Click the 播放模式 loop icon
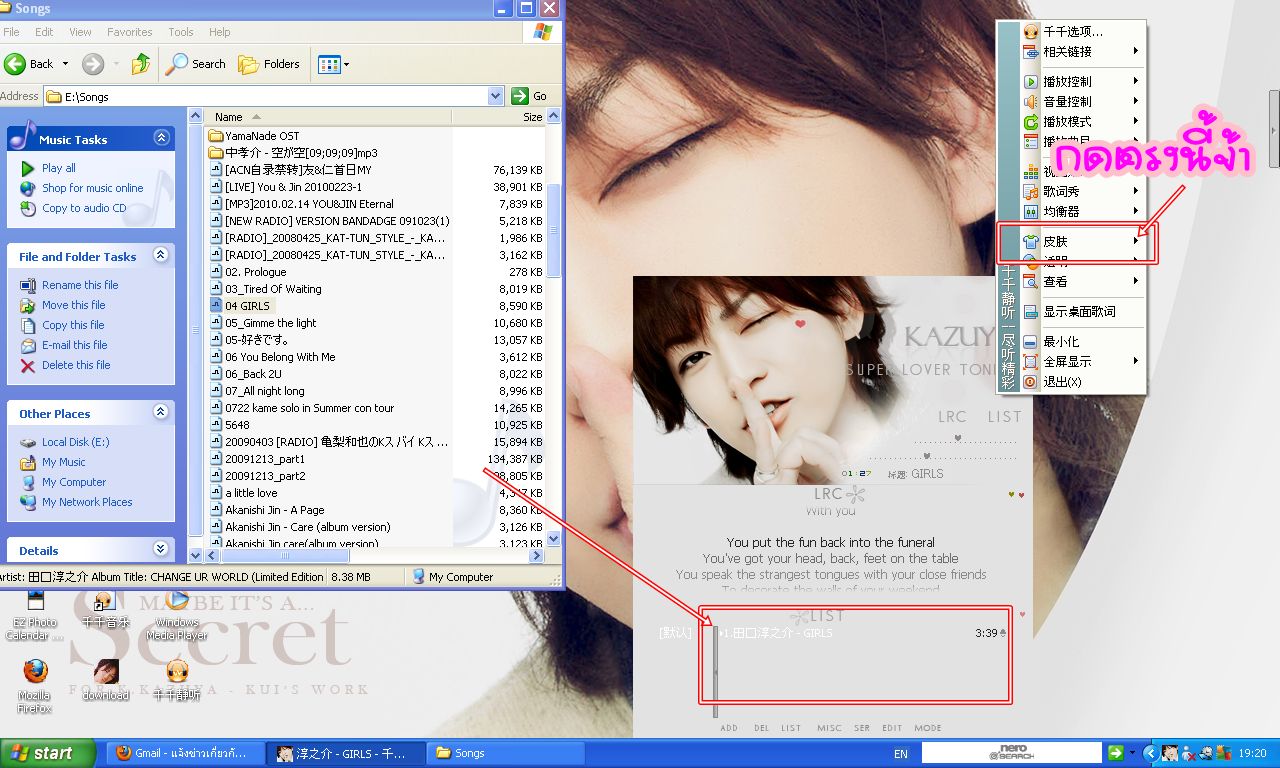The image size is (1280, 768). (1030, 121)
